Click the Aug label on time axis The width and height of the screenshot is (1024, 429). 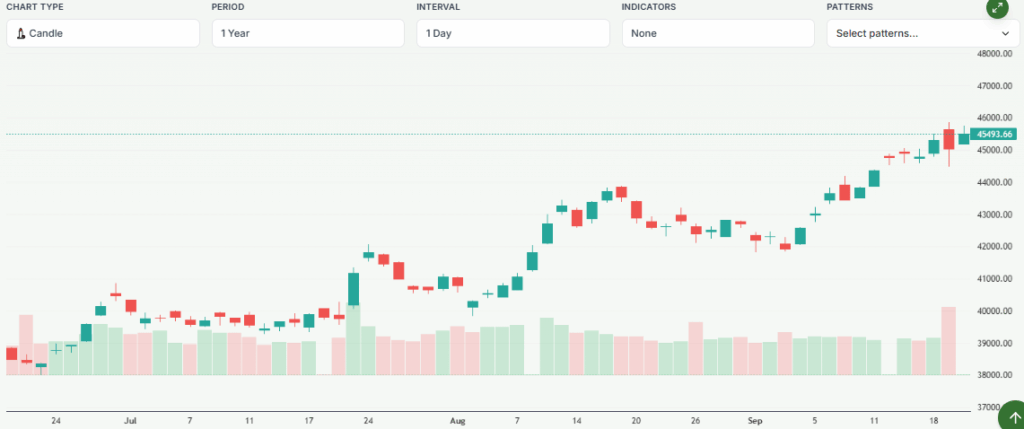pyautogui.click(x=458, y=421)
